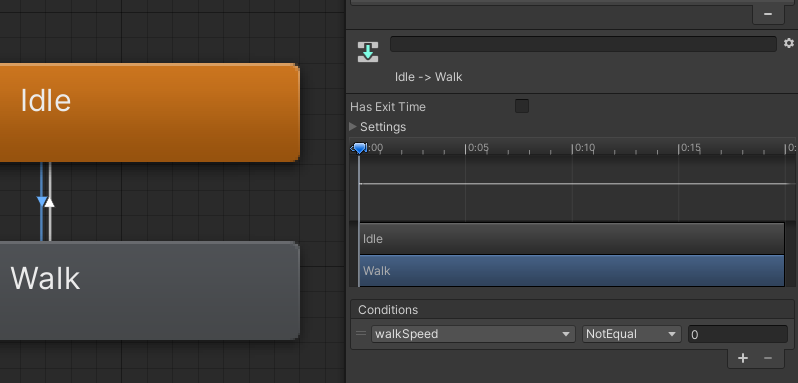Screen dimensions: 798x383
Task: Open the walkSpeed parameter dropdown
Action: [x=473, y=334]
